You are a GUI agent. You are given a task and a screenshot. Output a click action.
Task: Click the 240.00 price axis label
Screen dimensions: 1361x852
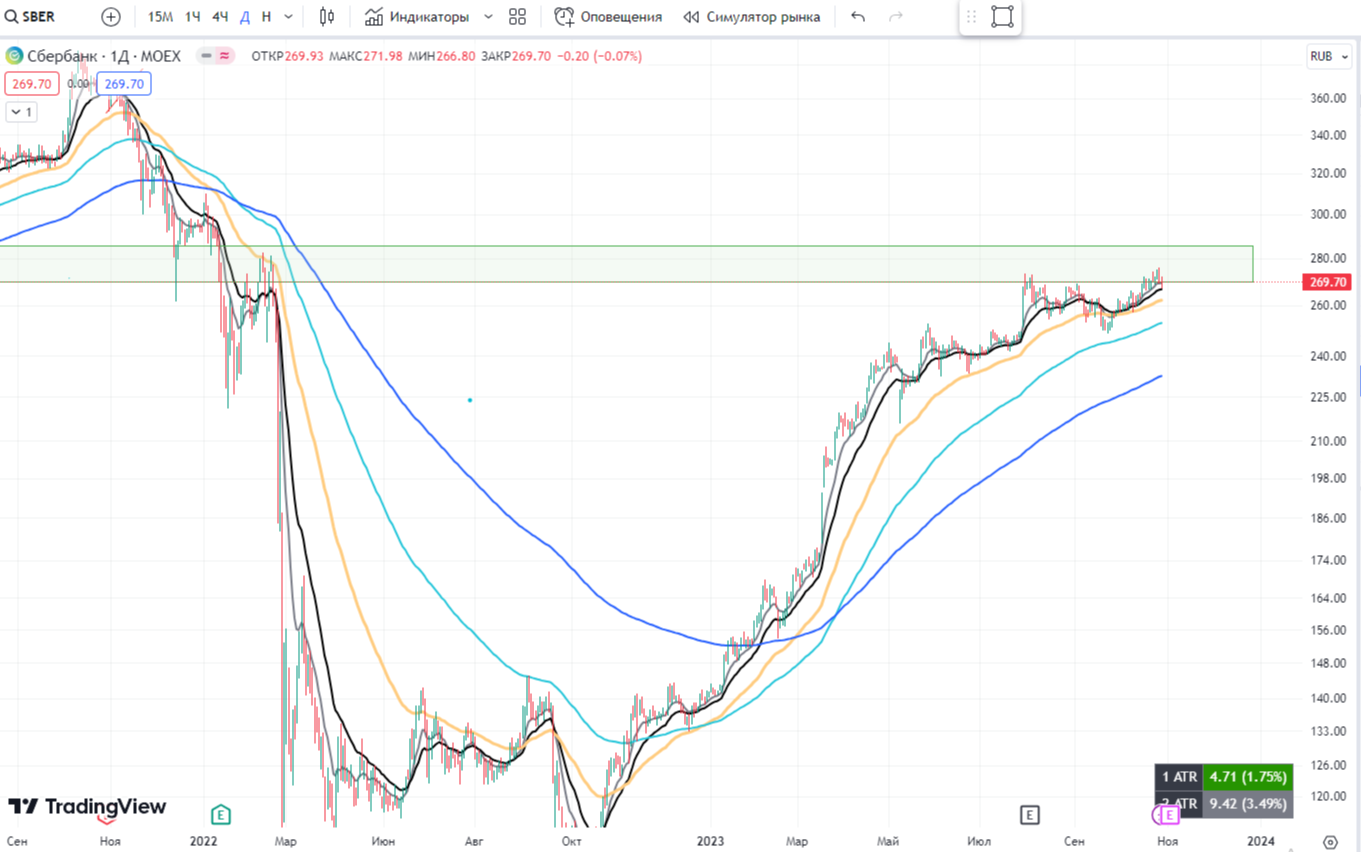click(1329, 355)
